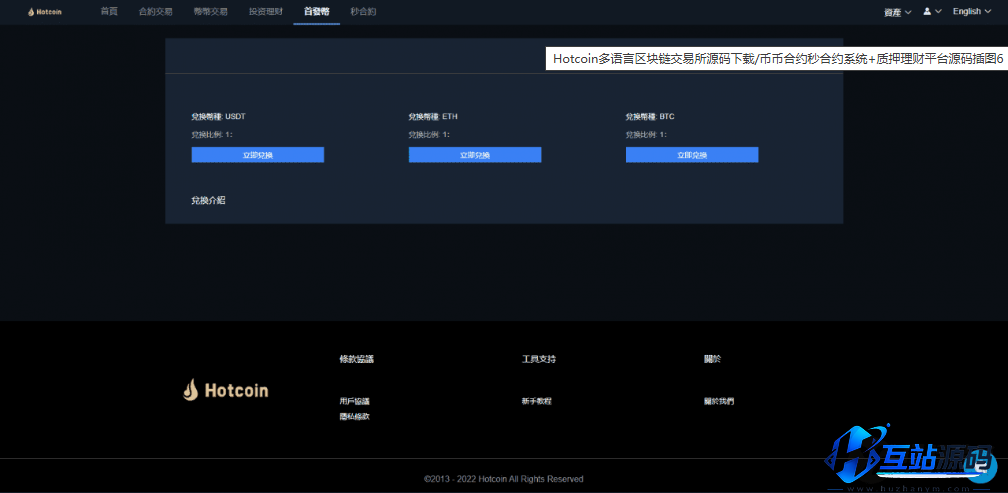Open the 用戶協議 footer link
1008x493 pixels.
355,401
